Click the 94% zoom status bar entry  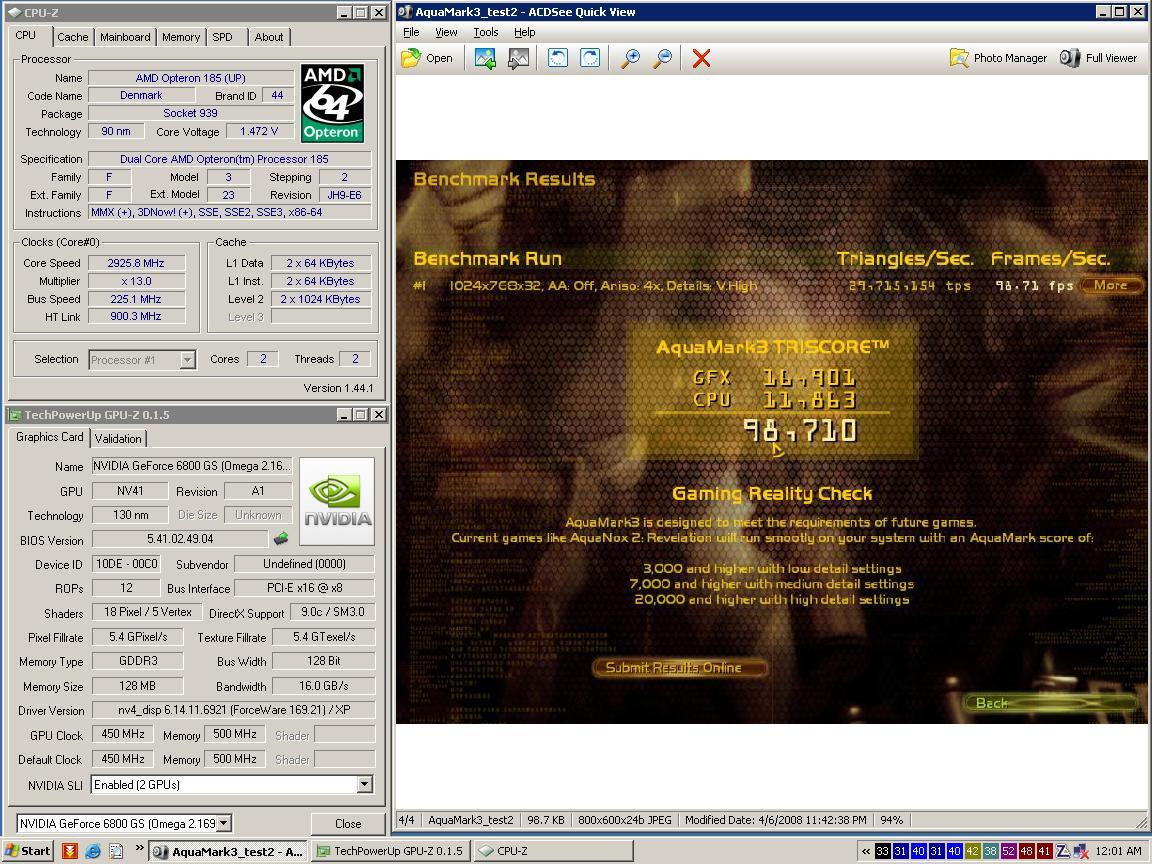pos(891,820)
